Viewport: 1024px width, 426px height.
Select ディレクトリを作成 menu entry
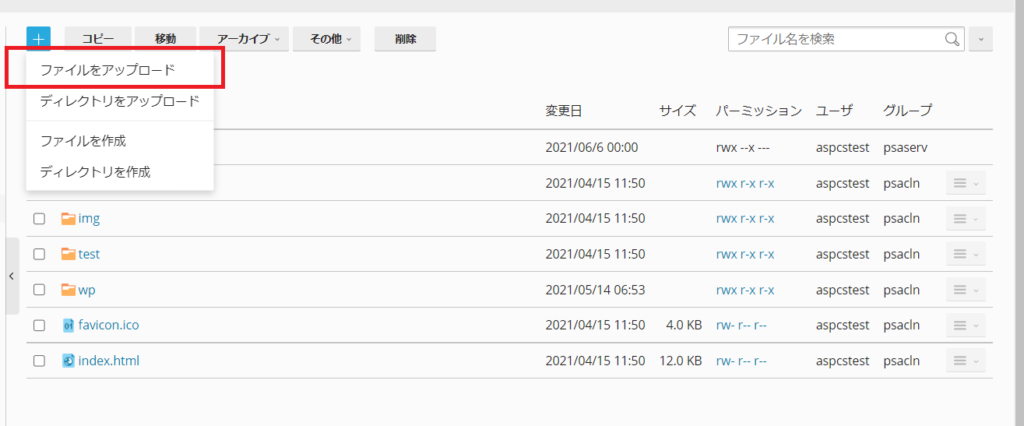coord(95,172)
